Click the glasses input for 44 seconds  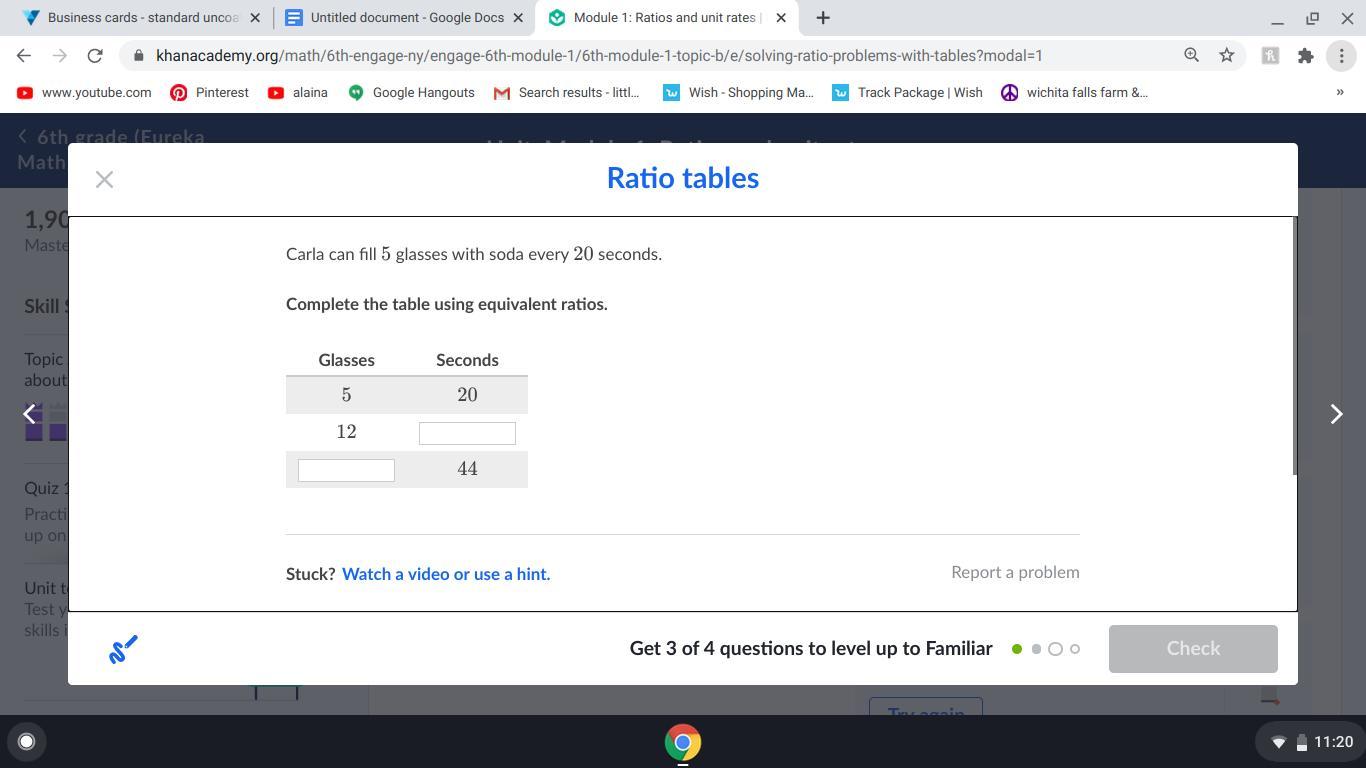click(x=346, y=470)
